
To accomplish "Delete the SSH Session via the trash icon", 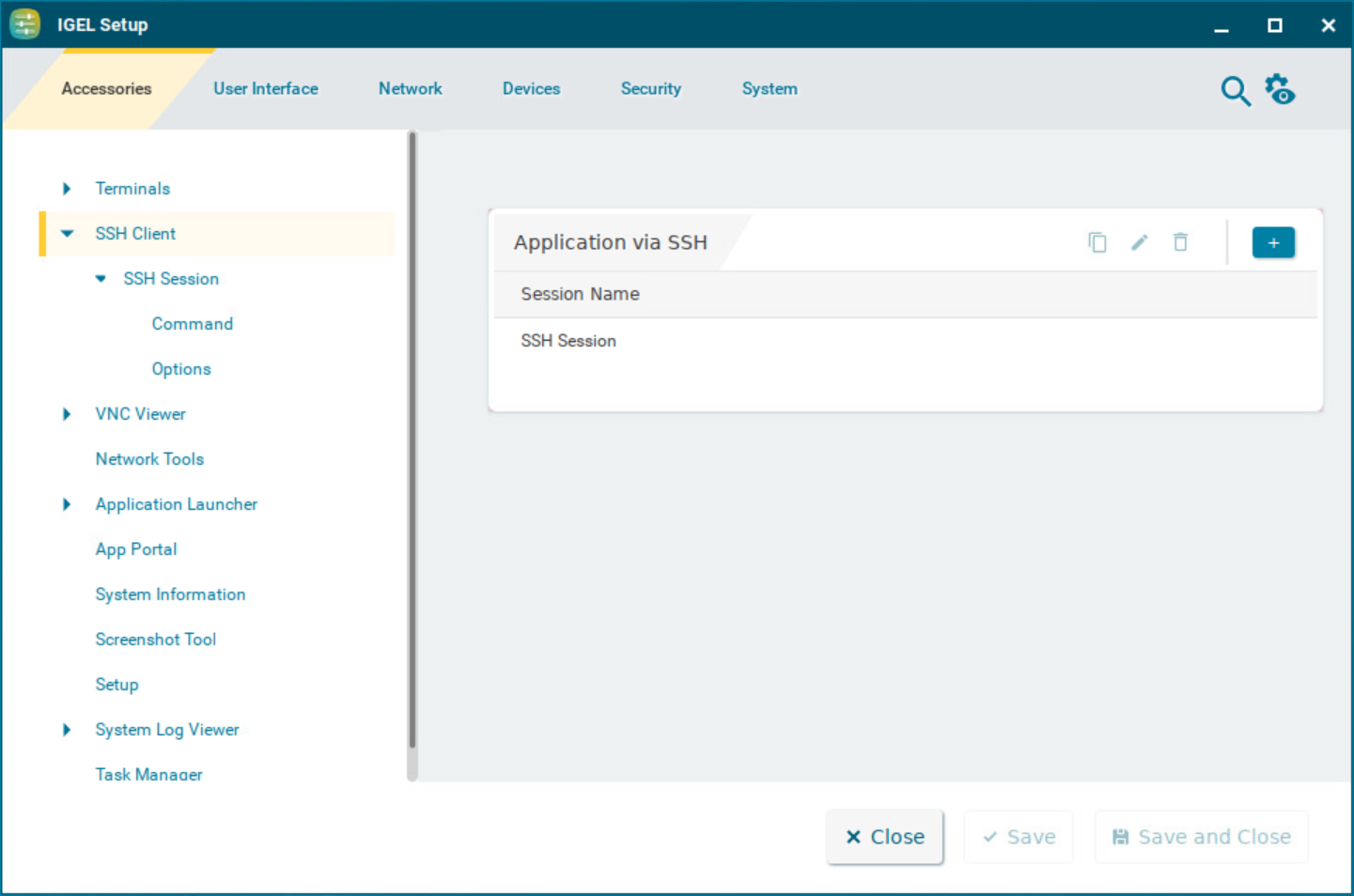I will [x=1180, y=241].
